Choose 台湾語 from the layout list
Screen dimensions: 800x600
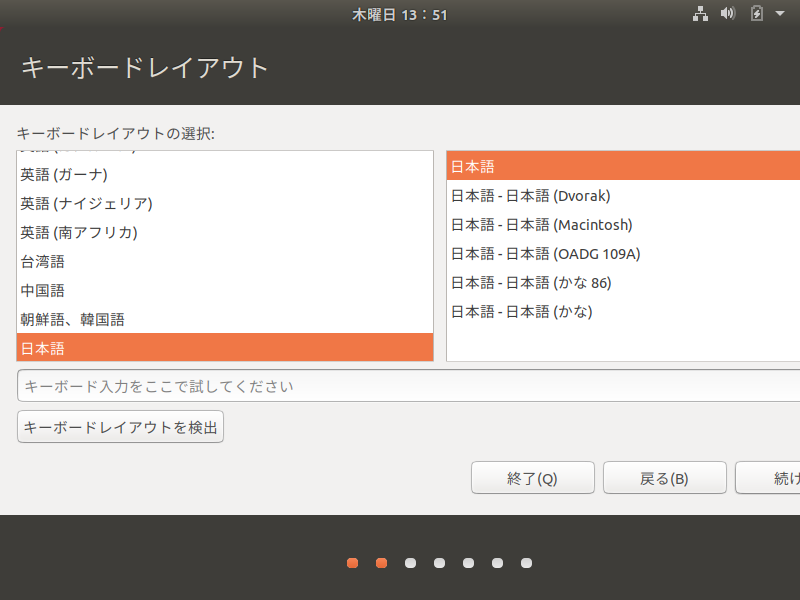click(225, 262)
